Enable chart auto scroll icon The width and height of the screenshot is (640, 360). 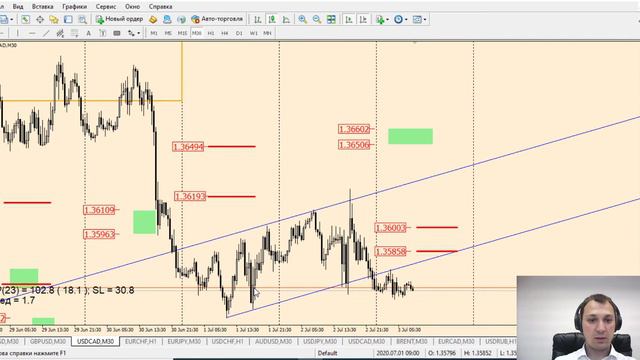349,19
